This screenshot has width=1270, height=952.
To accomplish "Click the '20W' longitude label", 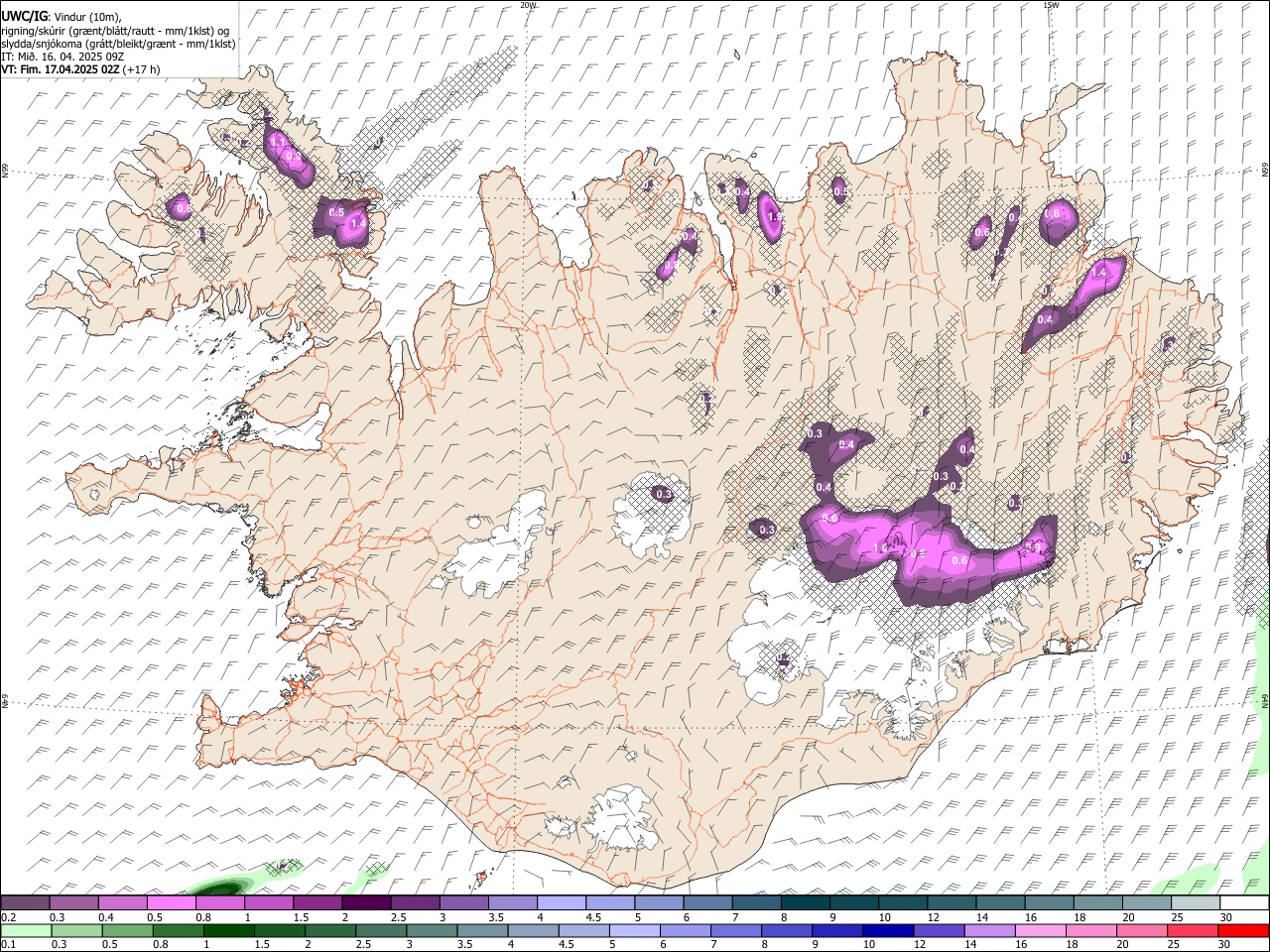I will [528, 5].
